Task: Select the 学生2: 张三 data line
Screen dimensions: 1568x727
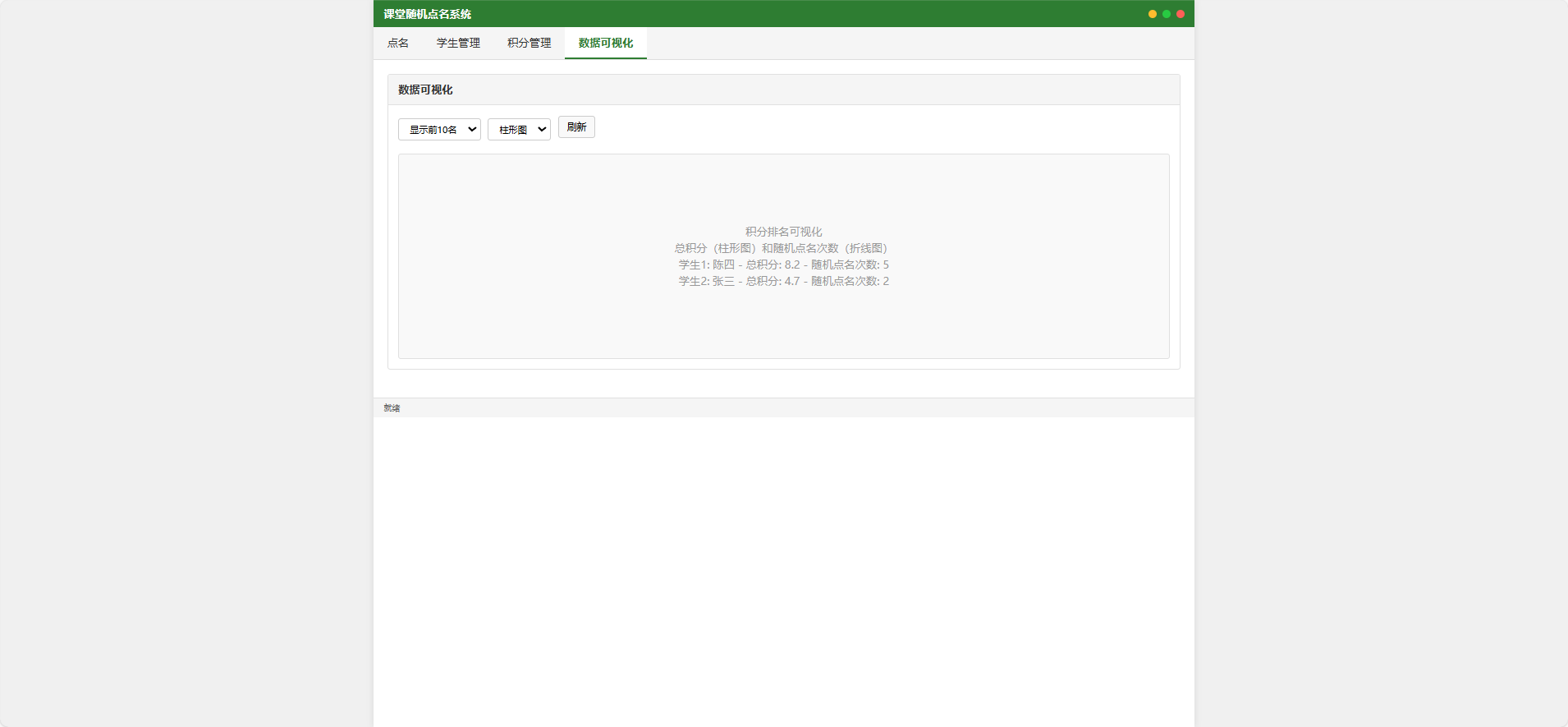Action: [x=784, y=281]
